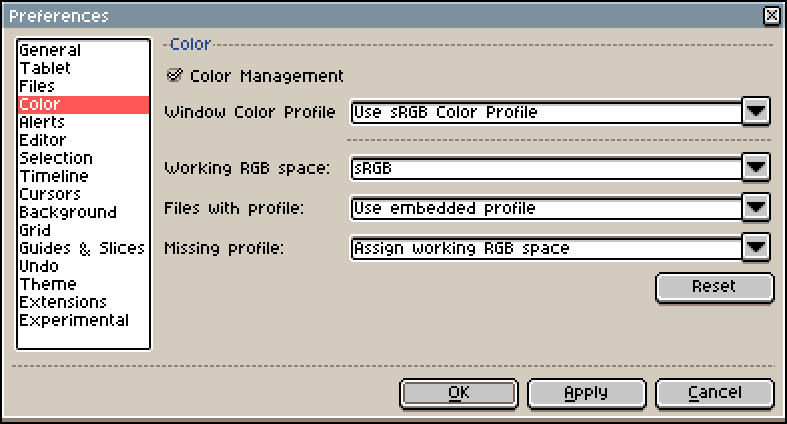
Task: Expand the Missing profile dropdown
Action: click(756, 247)
